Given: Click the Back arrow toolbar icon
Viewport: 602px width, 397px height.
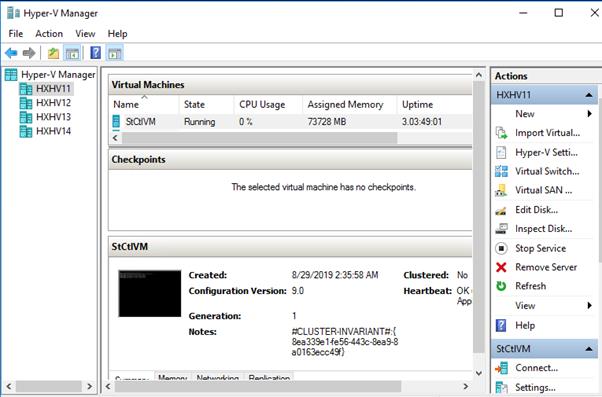Looking at the screenshot, I should point(11,53).
